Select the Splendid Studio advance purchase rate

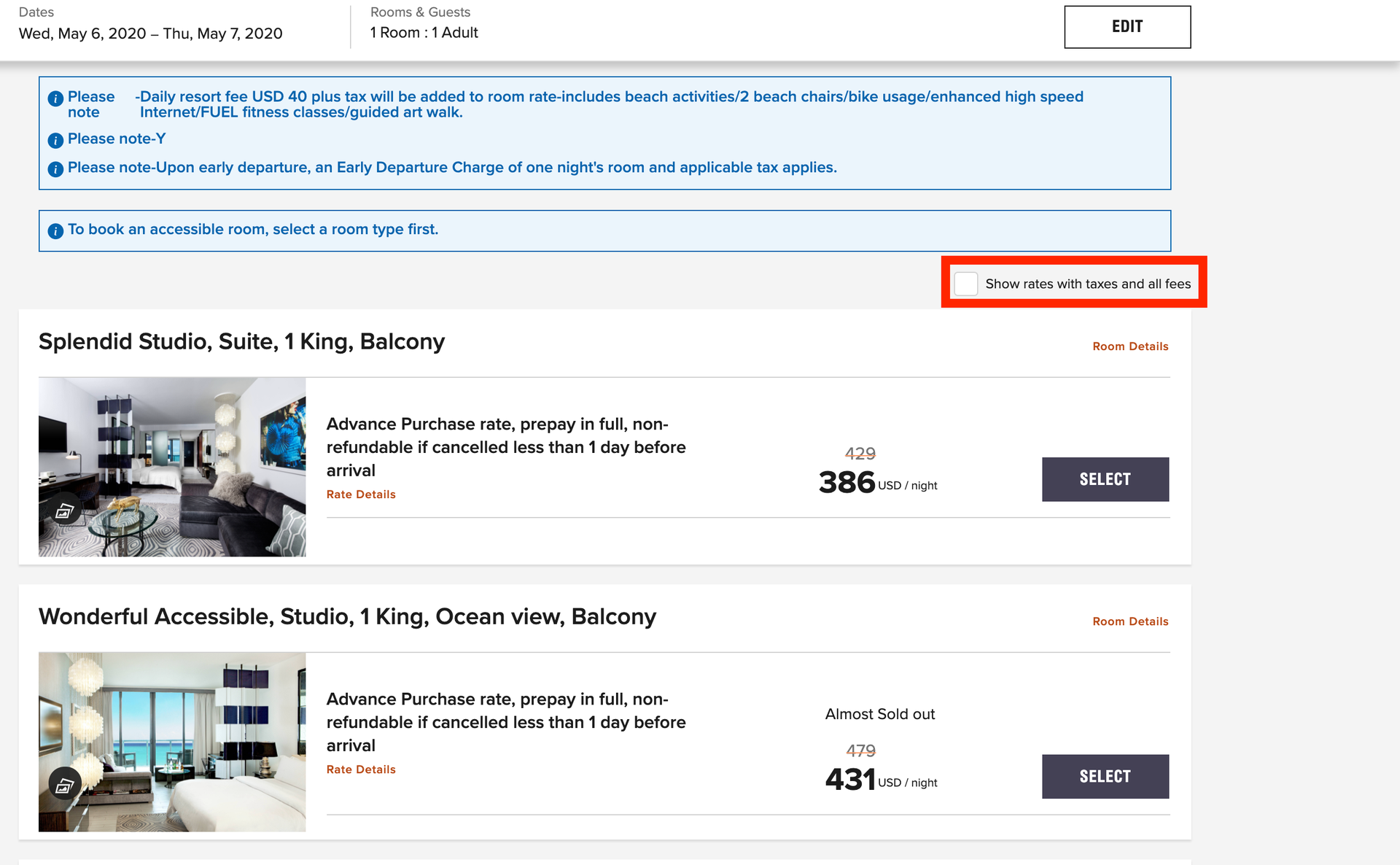1105,479
